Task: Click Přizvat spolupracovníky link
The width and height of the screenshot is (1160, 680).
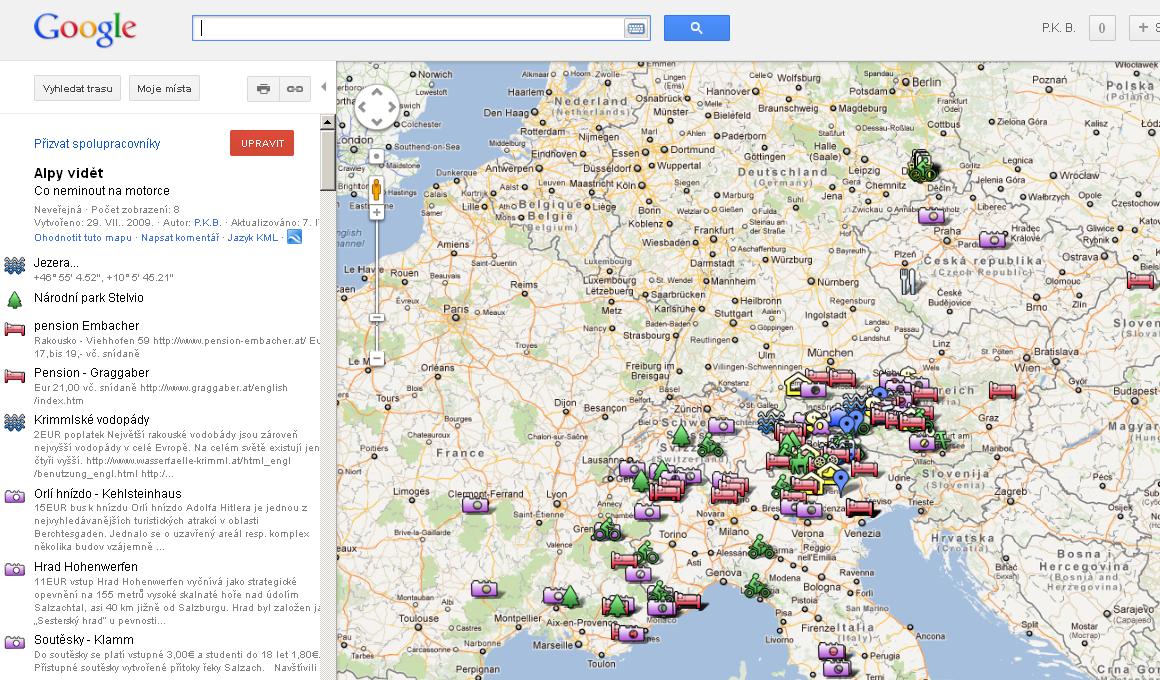Action: (97, 144)
